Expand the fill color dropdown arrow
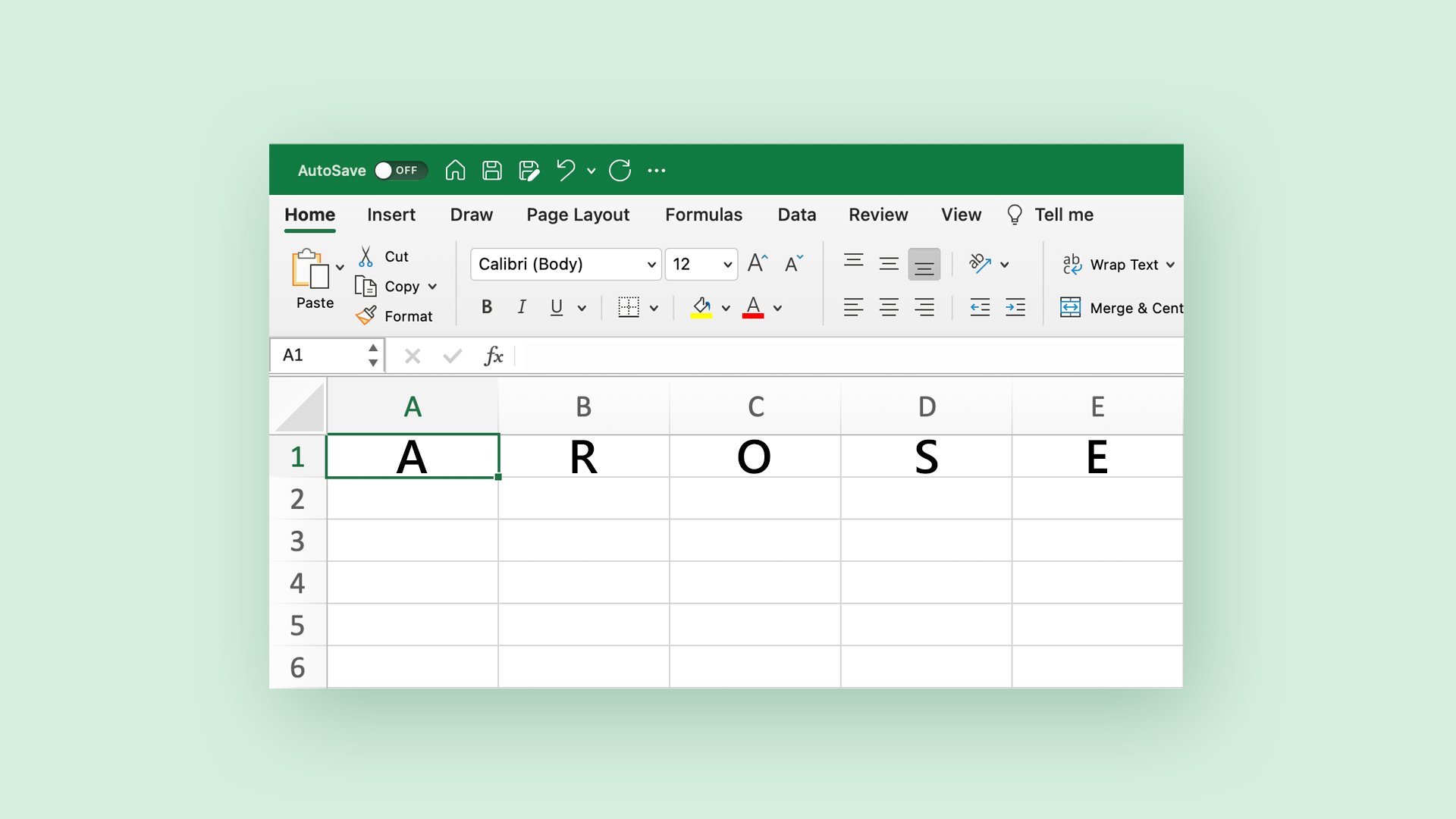The height and width of the screenshot is (819, 1456). tap(726, 308)
